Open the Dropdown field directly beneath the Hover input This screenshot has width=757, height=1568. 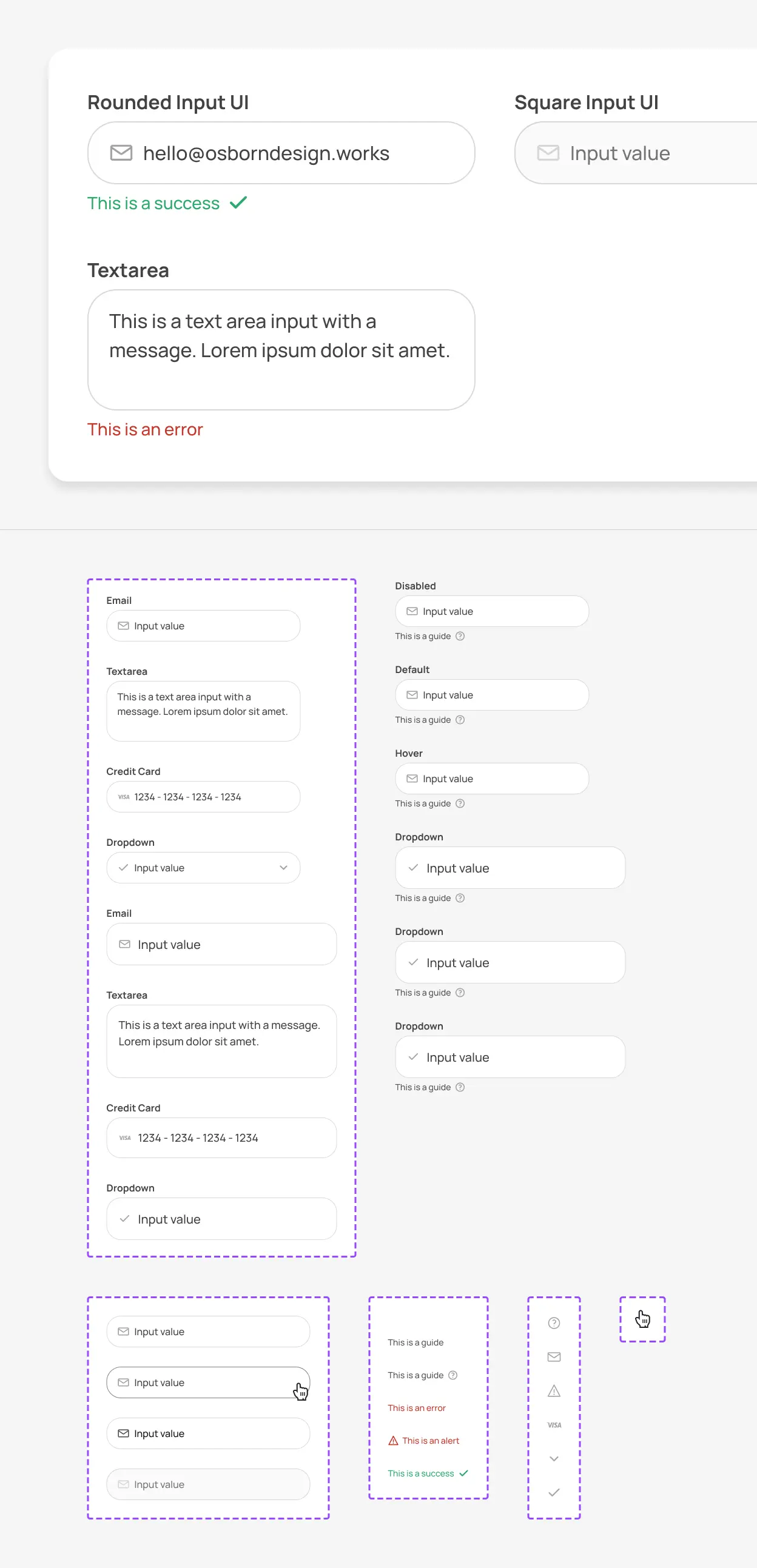pyautogui.click(x=510, y=868)
